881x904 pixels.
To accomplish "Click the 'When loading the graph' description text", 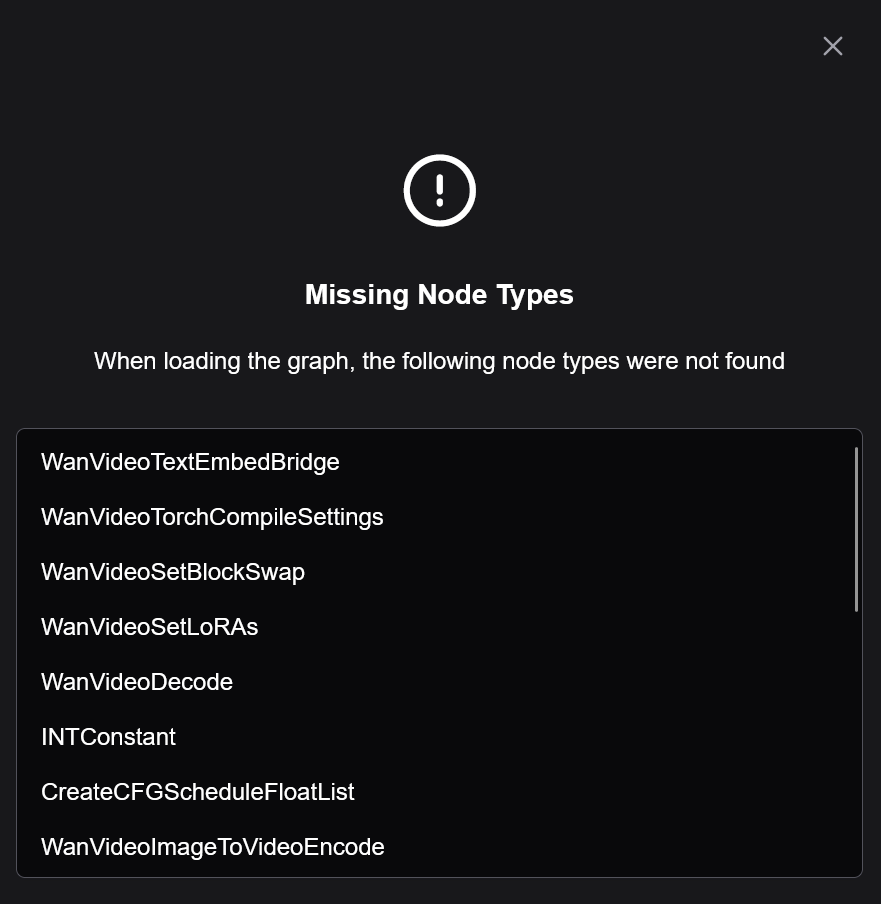I will [x=439, y=361].
